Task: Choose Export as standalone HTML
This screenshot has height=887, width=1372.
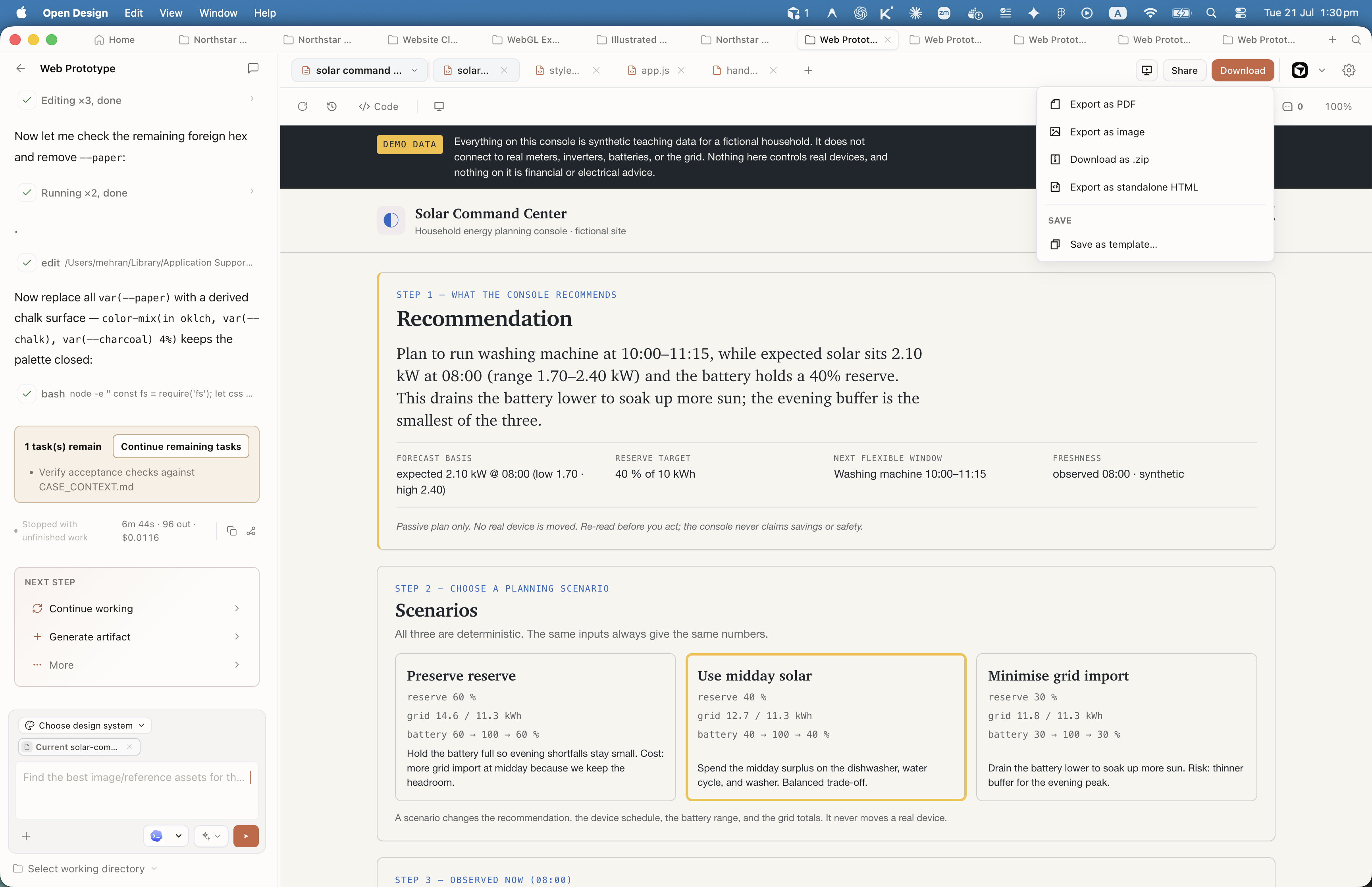Action: 1155,187
